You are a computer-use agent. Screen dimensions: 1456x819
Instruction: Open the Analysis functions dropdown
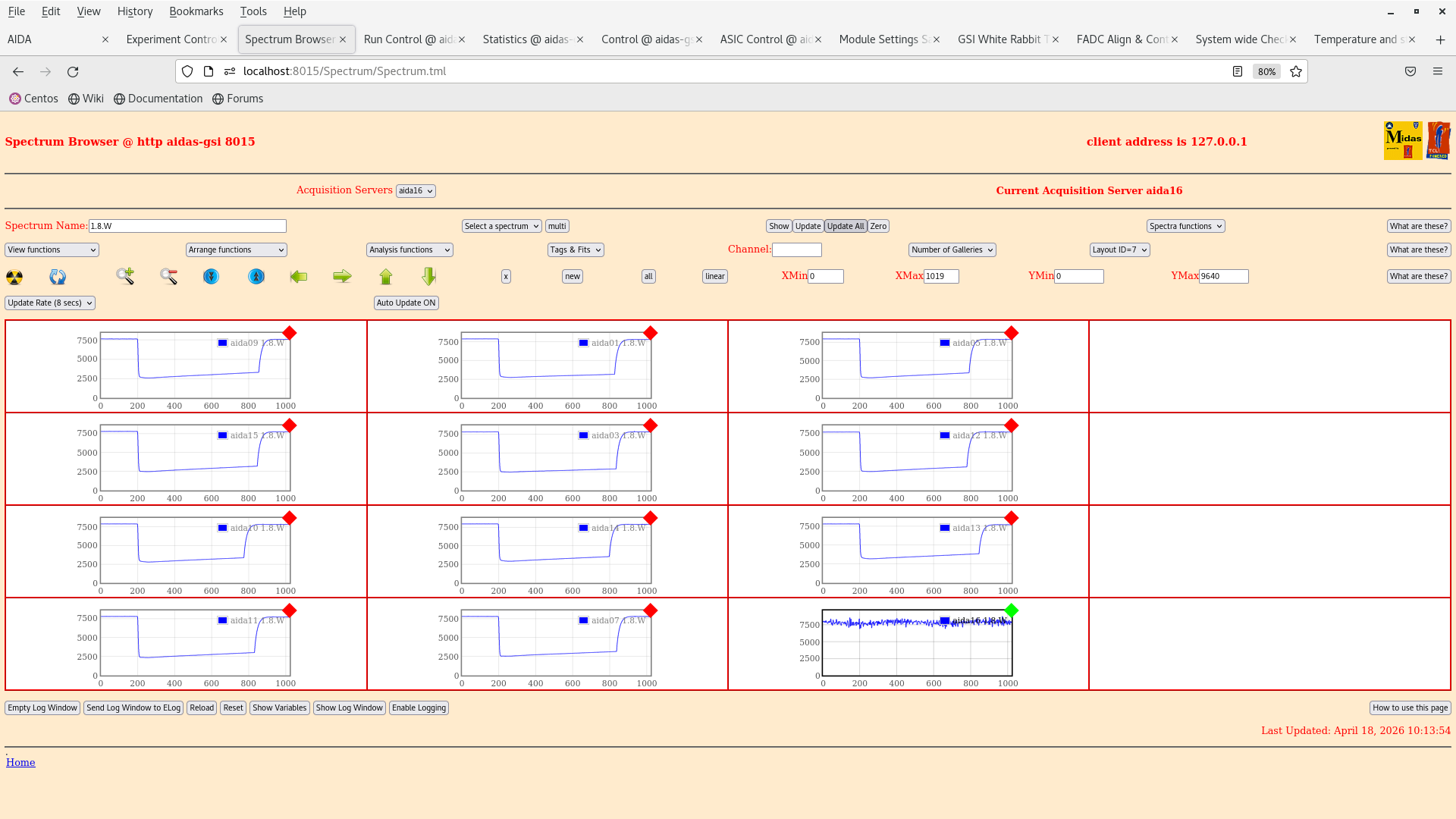click(x=409, y=249)
